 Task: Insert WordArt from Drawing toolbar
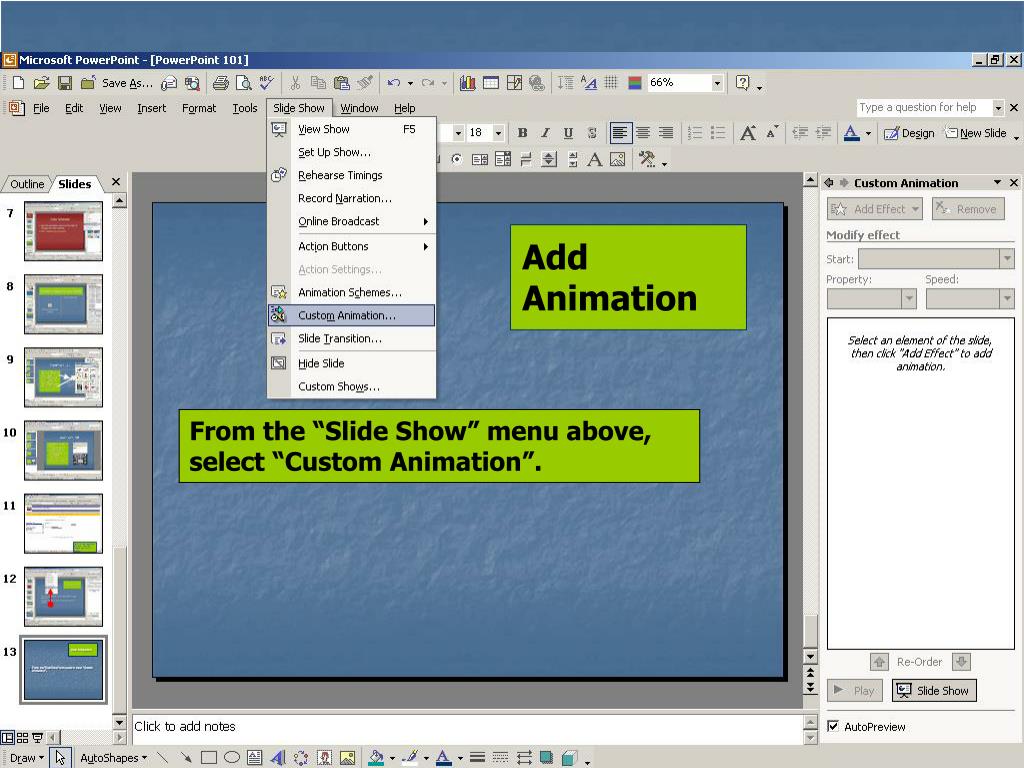point(278,758)
